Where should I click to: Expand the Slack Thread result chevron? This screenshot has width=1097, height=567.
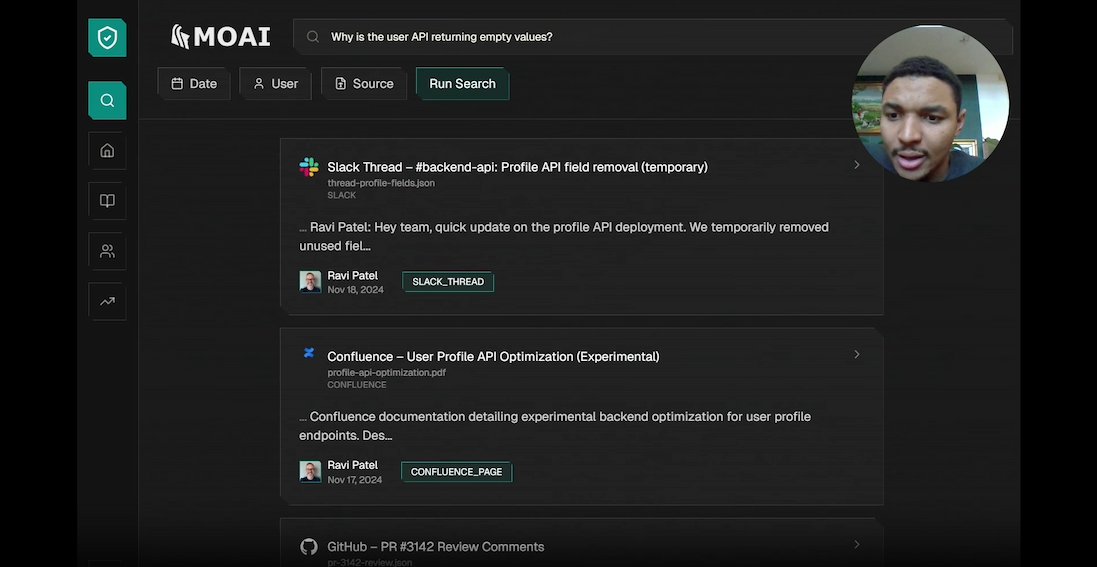856,164
